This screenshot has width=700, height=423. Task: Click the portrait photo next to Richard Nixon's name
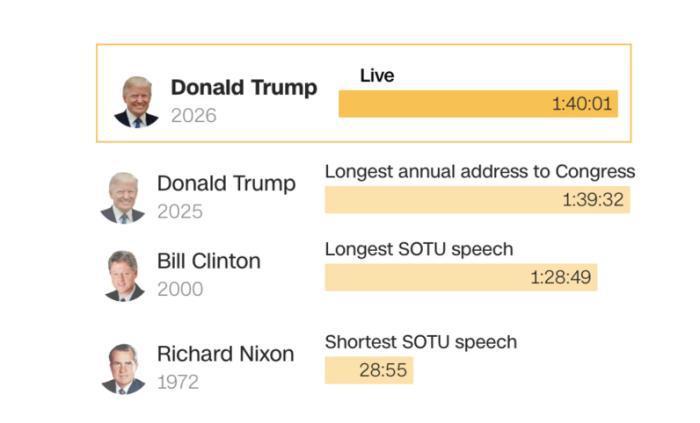[x=123, y=368]
